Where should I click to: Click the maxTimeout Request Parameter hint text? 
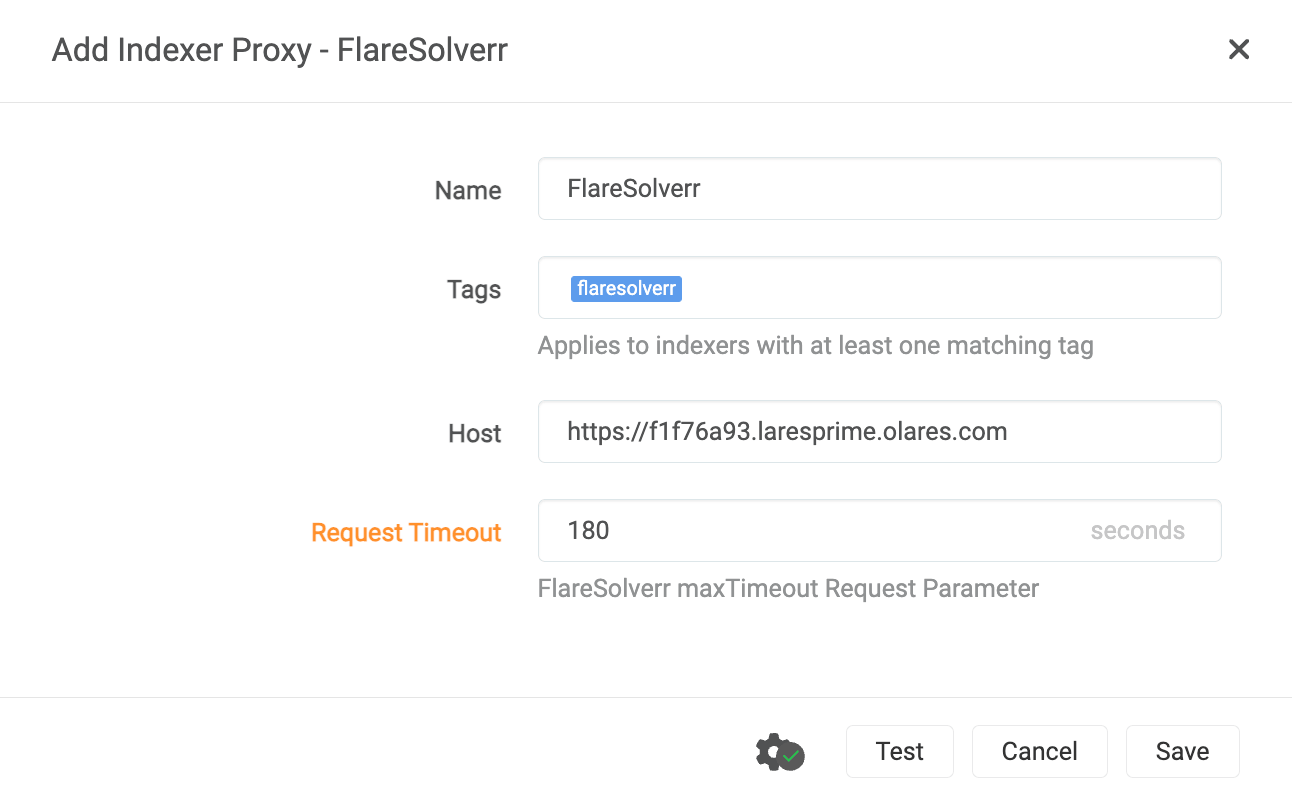tap(788, 588)
